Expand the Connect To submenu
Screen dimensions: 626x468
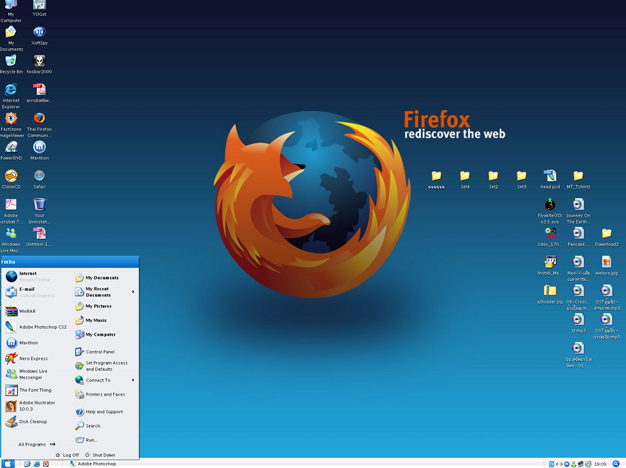(x=105, y=380)
